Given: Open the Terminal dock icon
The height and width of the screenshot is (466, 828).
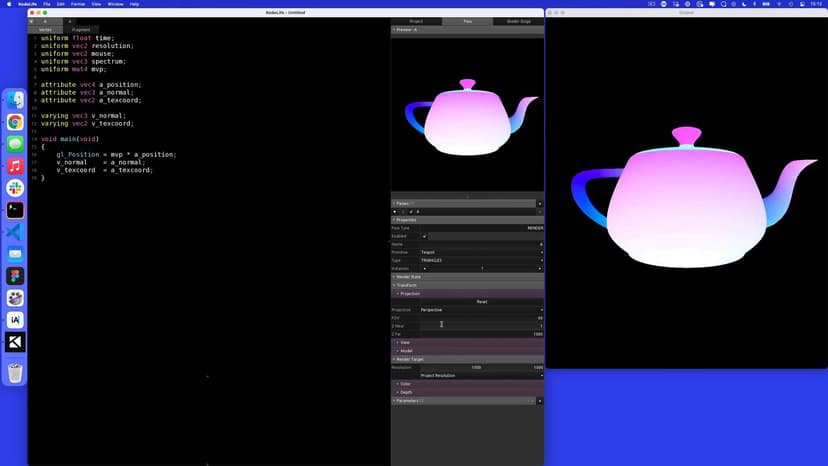Looking at the screenshot, I should point(15,210).
